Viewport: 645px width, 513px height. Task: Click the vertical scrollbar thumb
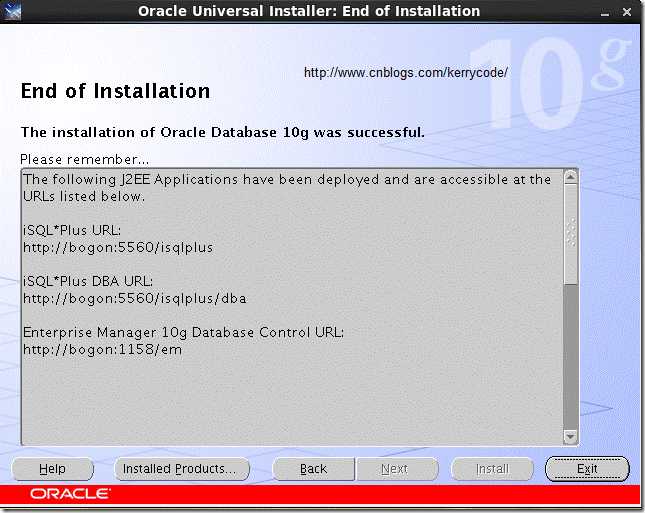pyautogui.click(x=570, y=234)
